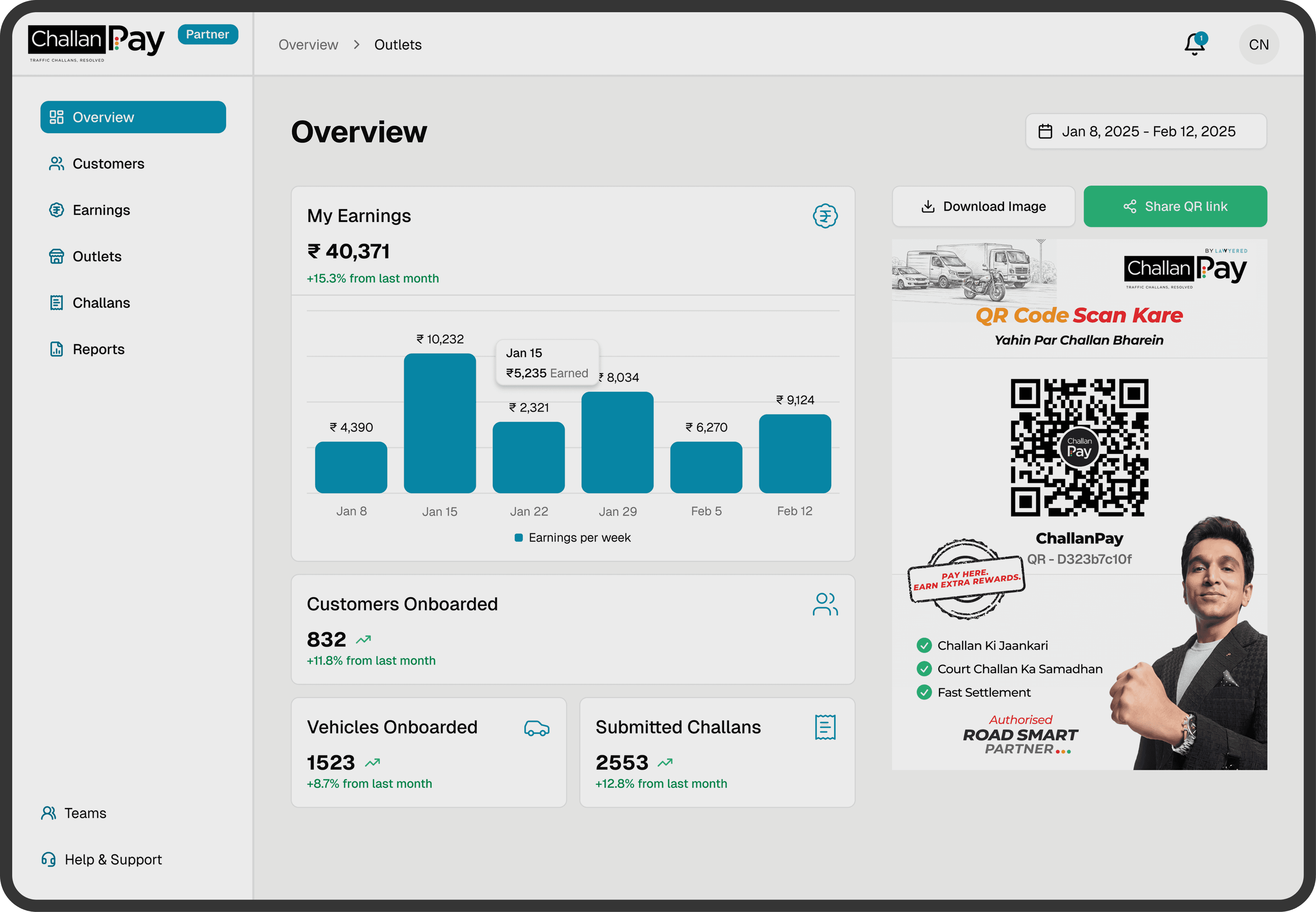The image size is (1316, 912).
Task: Click the people icon in Customers Onboarded
Action: click(x=825, y=604)
